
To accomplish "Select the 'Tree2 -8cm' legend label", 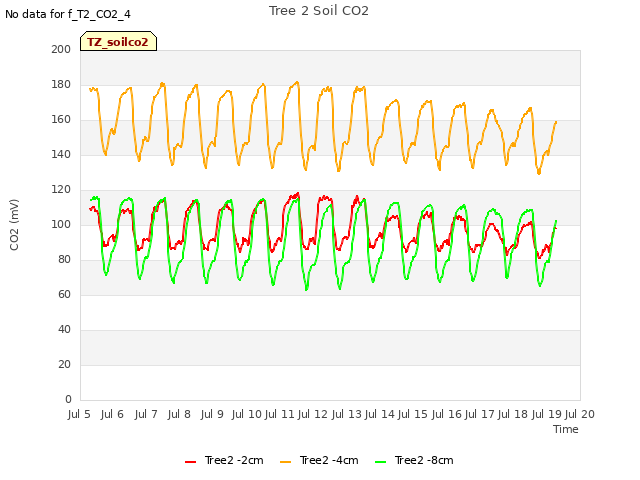I will click(424, 460).
